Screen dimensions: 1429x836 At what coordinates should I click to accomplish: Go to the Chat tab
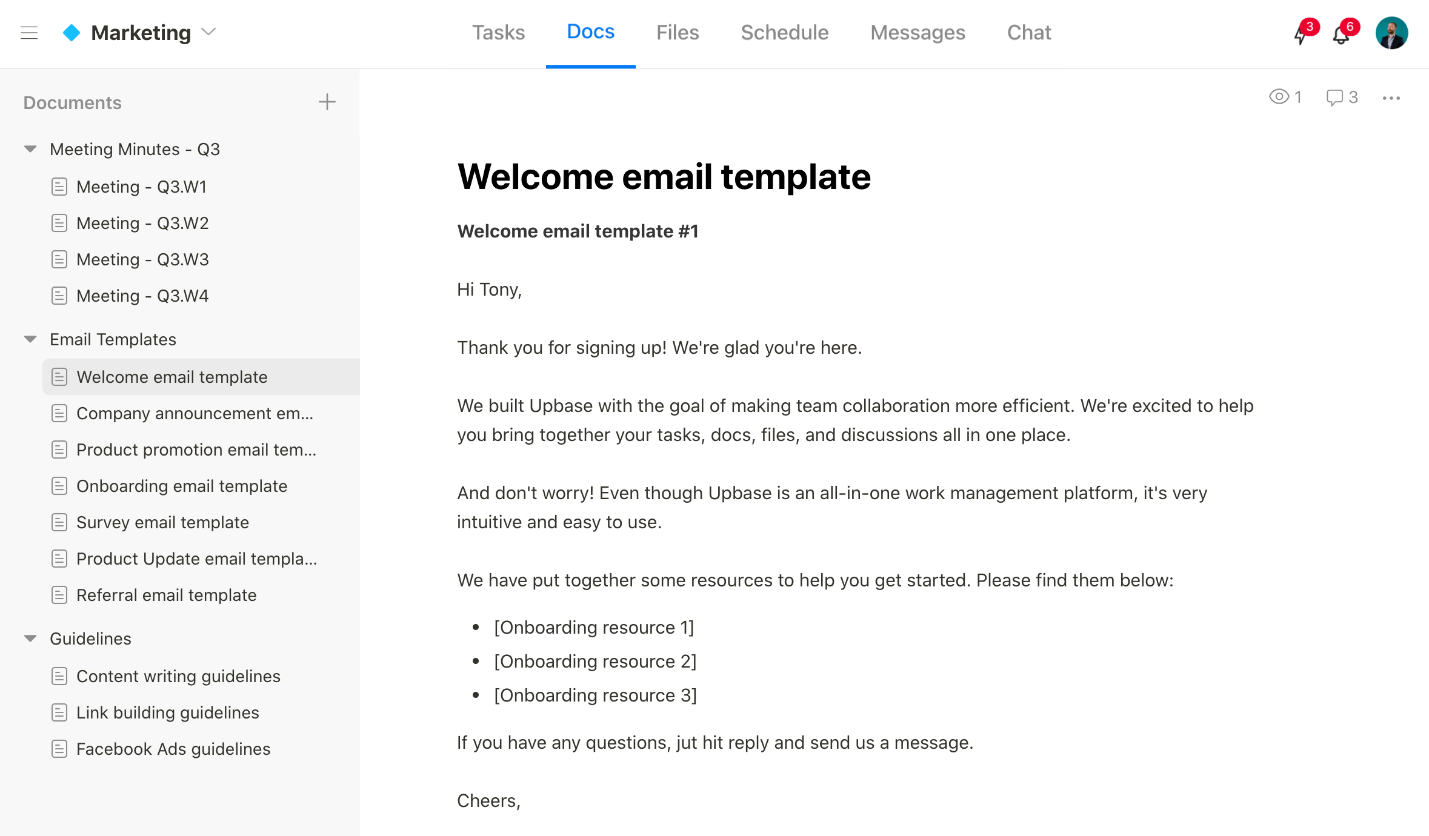click(x=1028, y=33)
